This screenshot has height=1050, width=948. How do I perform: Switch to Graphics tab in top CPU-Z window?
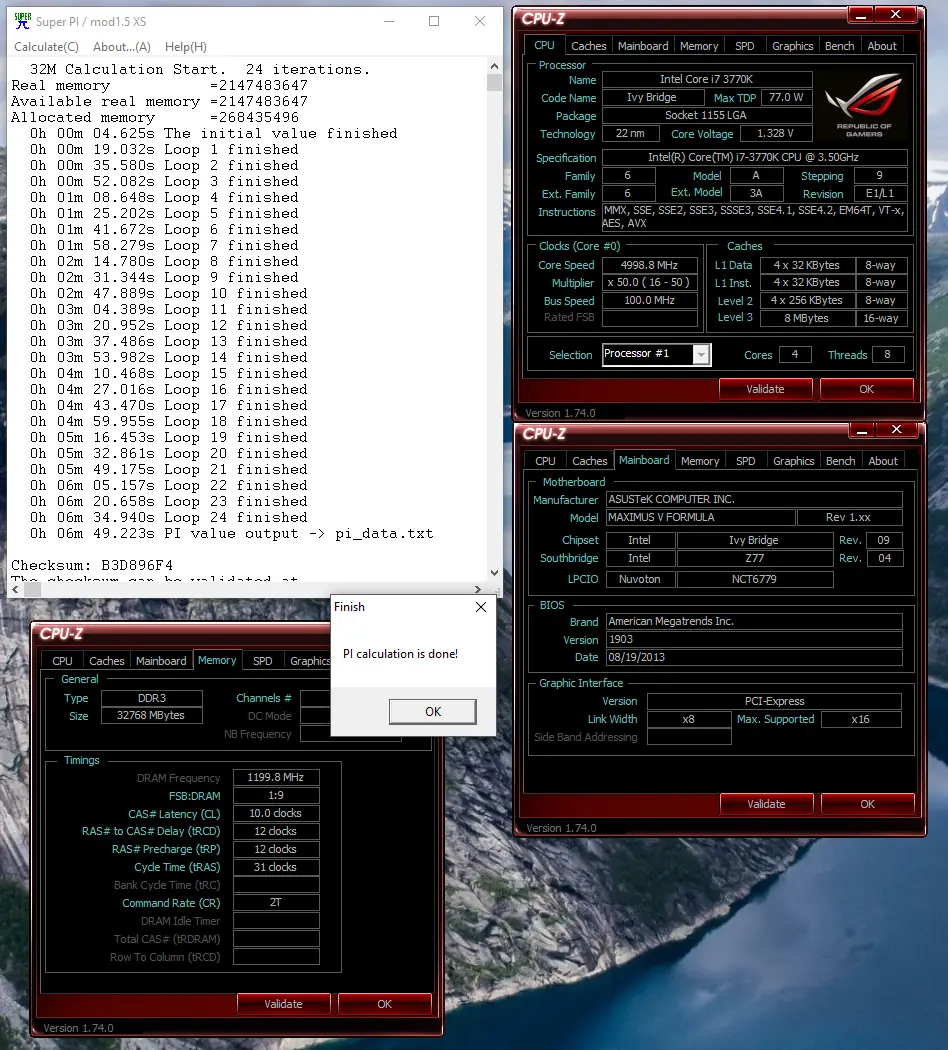pos(793,46)
